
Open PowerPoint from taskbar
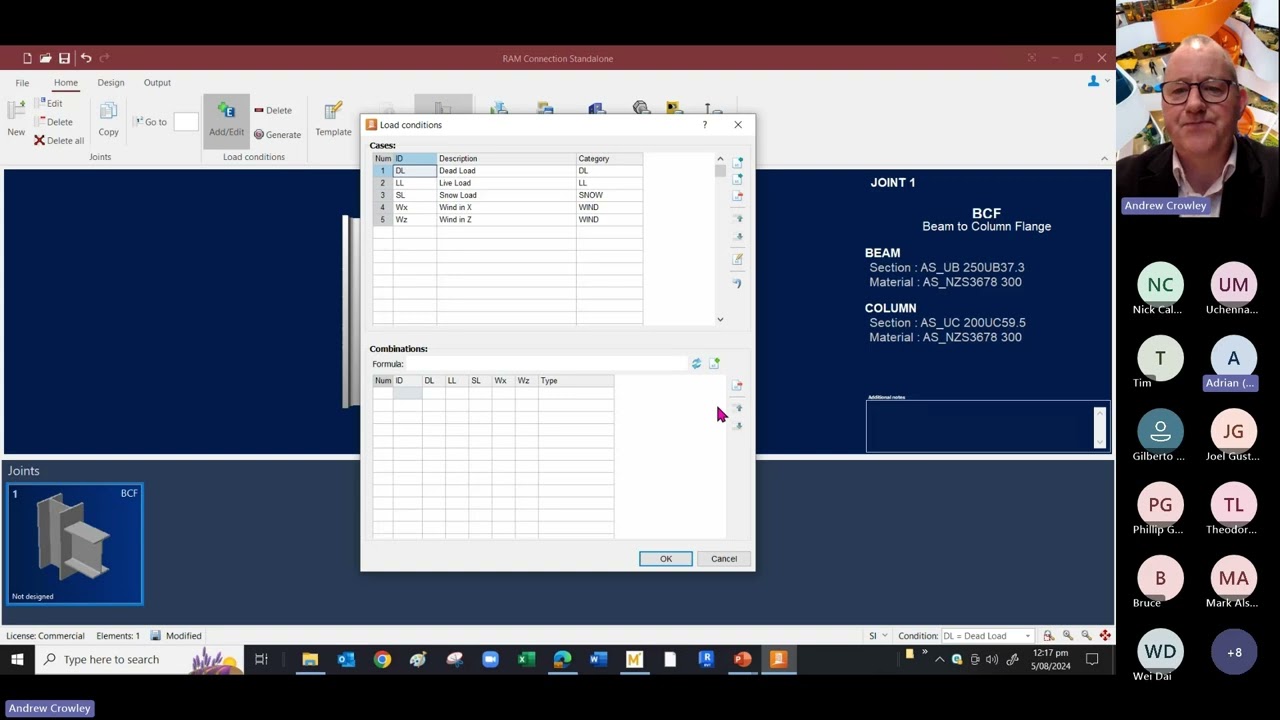pos(742,659)
